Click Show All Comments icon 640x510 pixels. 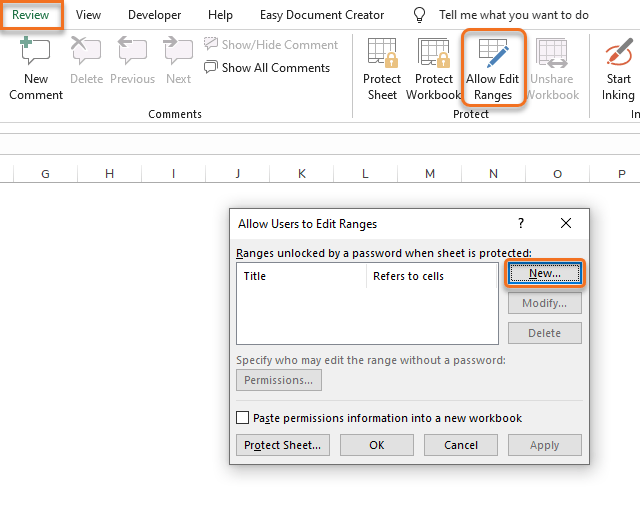point(211,68)
